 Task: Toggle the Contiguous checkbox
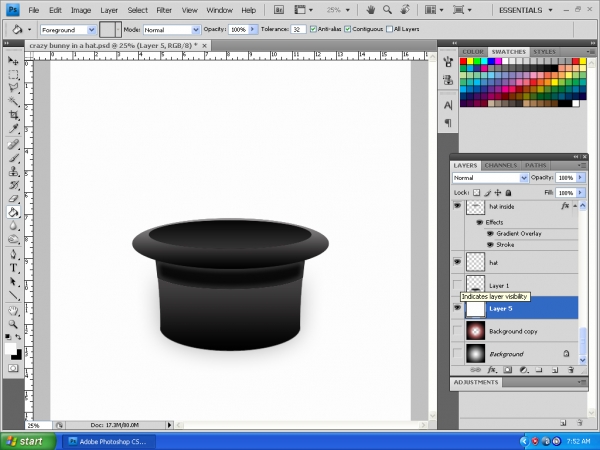(347, 29)
